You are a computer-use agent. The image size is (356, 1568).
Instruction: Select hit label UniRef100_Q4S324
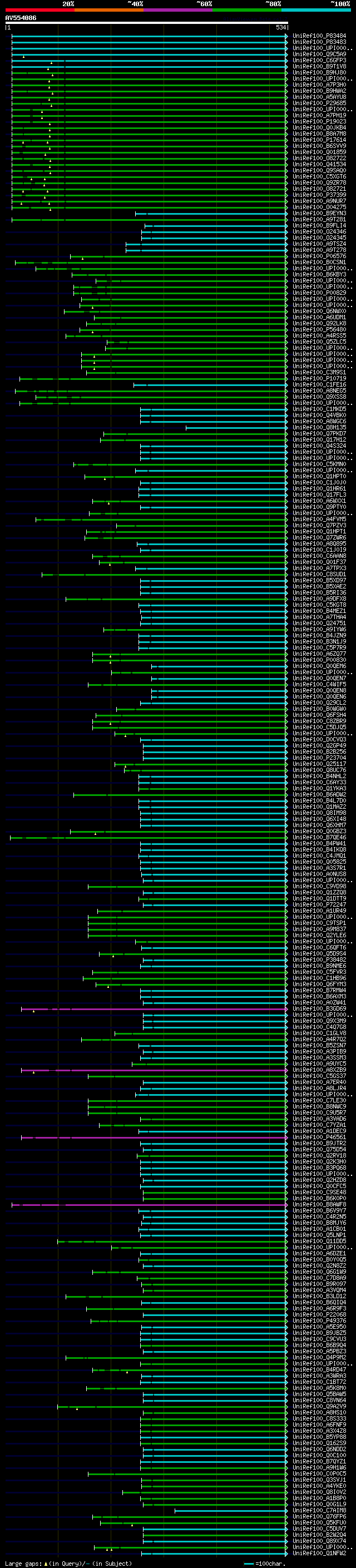[x=319, y=446]
